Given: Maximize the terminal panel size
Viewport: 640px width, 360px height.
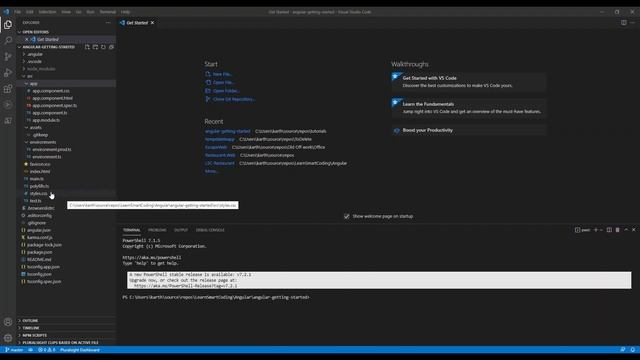Looking at the screenshot, I should (626, 230).
